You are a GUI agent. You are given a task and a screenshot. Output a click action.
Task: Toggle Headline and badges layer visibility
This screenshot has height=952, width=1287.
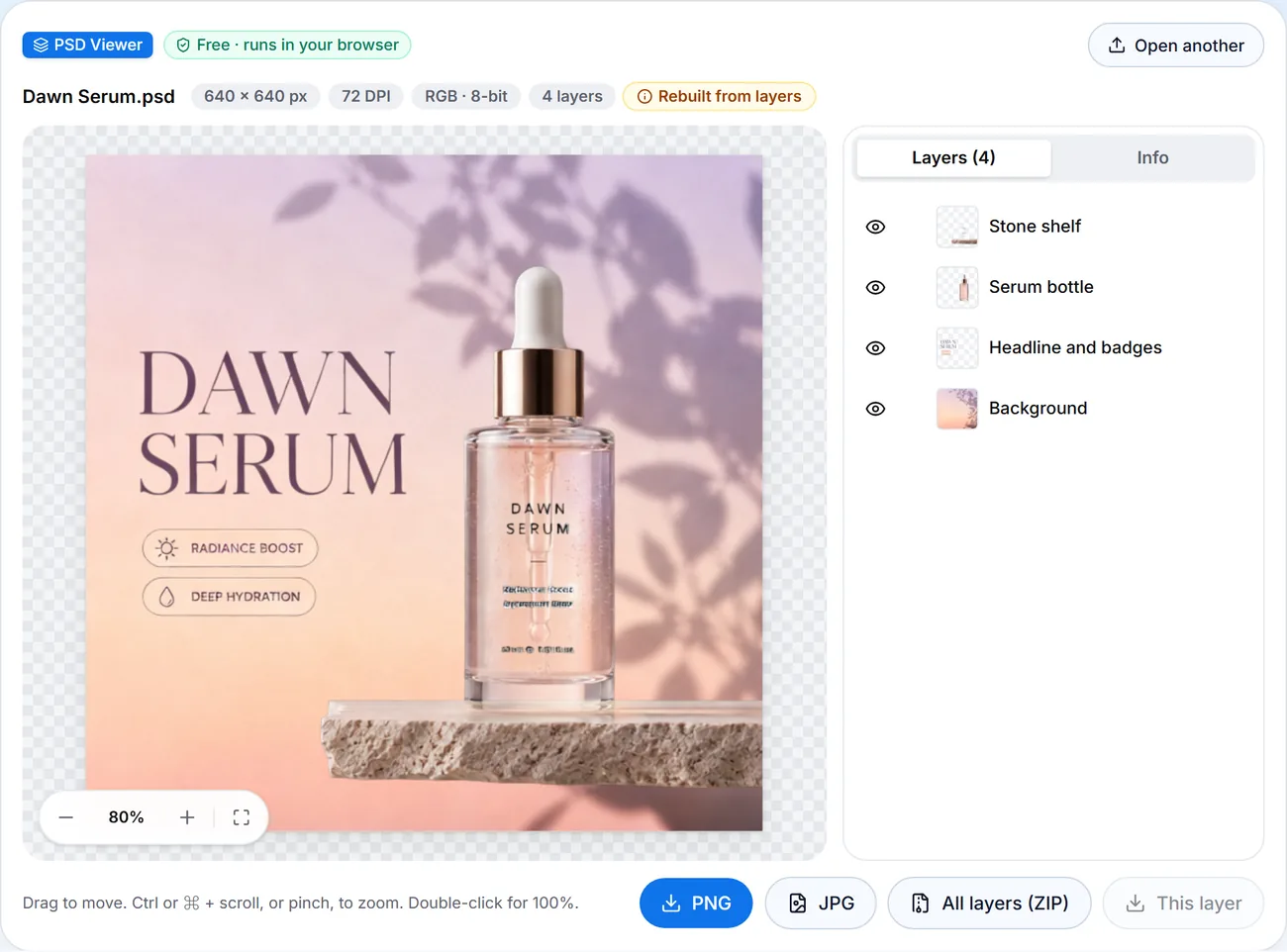coord(875,348)
